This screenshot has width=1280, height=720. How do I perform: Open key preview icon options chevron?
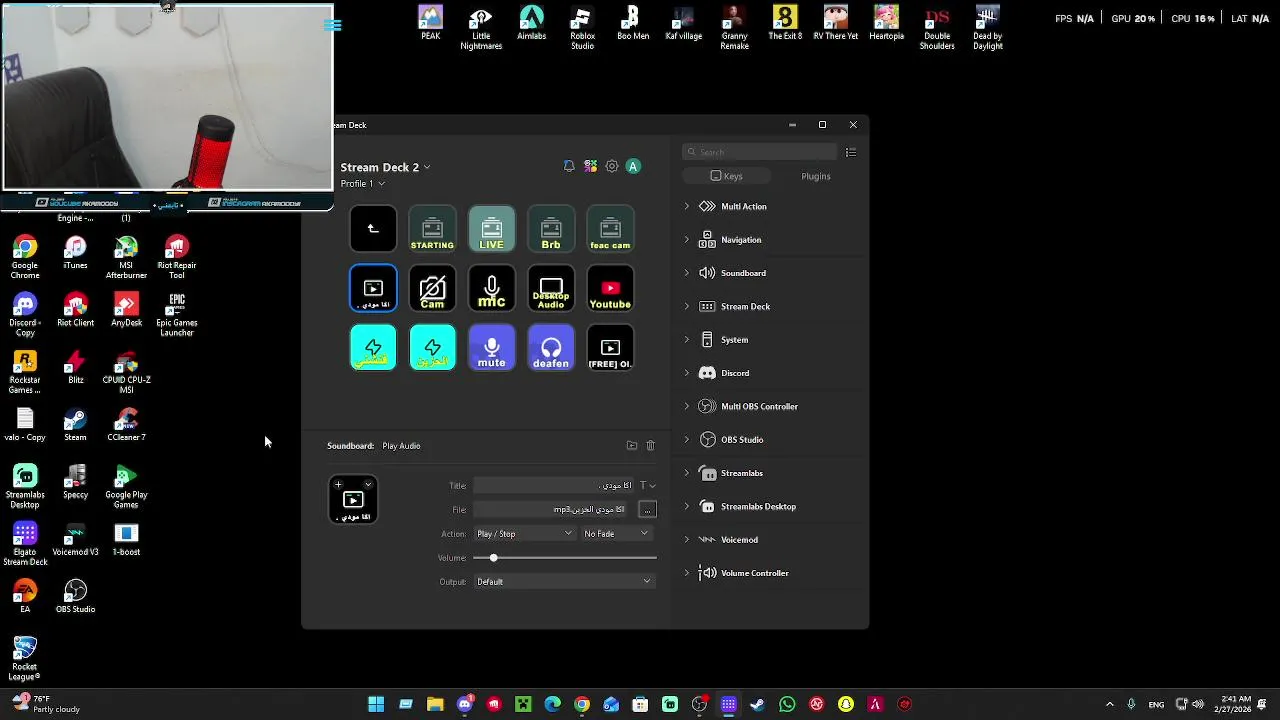[x=368, y=485]
